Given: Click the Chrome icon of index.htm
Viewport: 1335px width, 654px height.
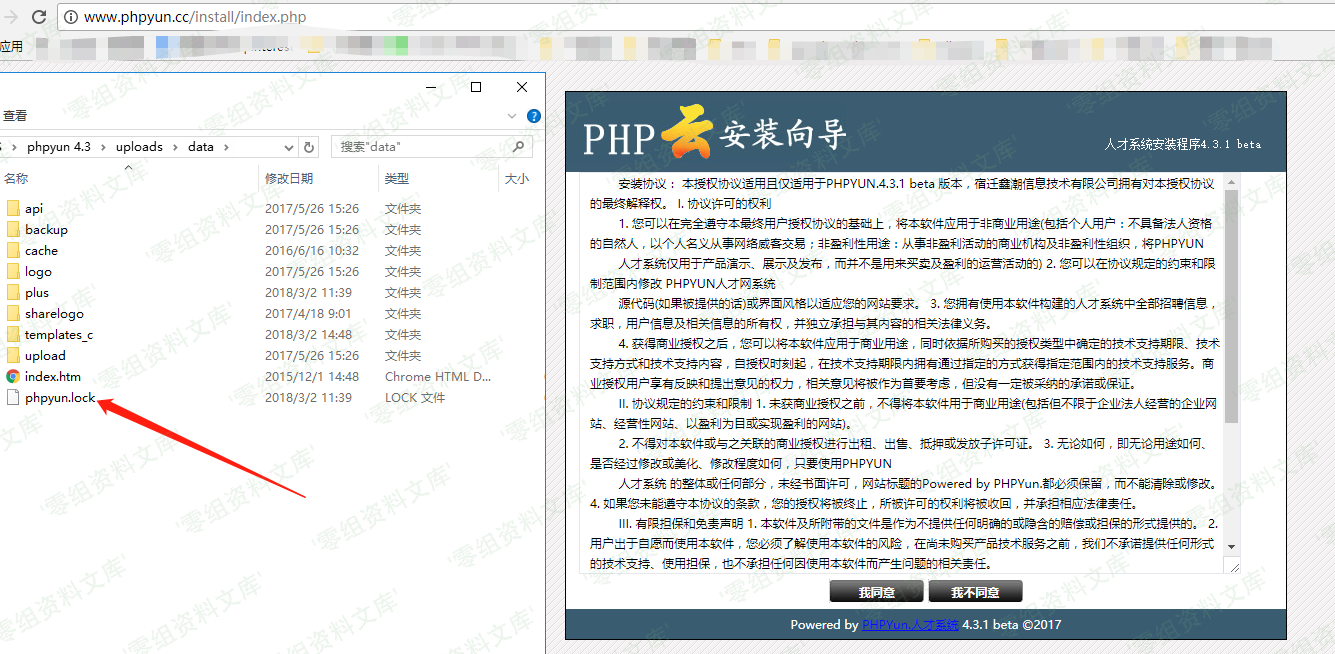Looking at the screenshot, I should [13, 377].
